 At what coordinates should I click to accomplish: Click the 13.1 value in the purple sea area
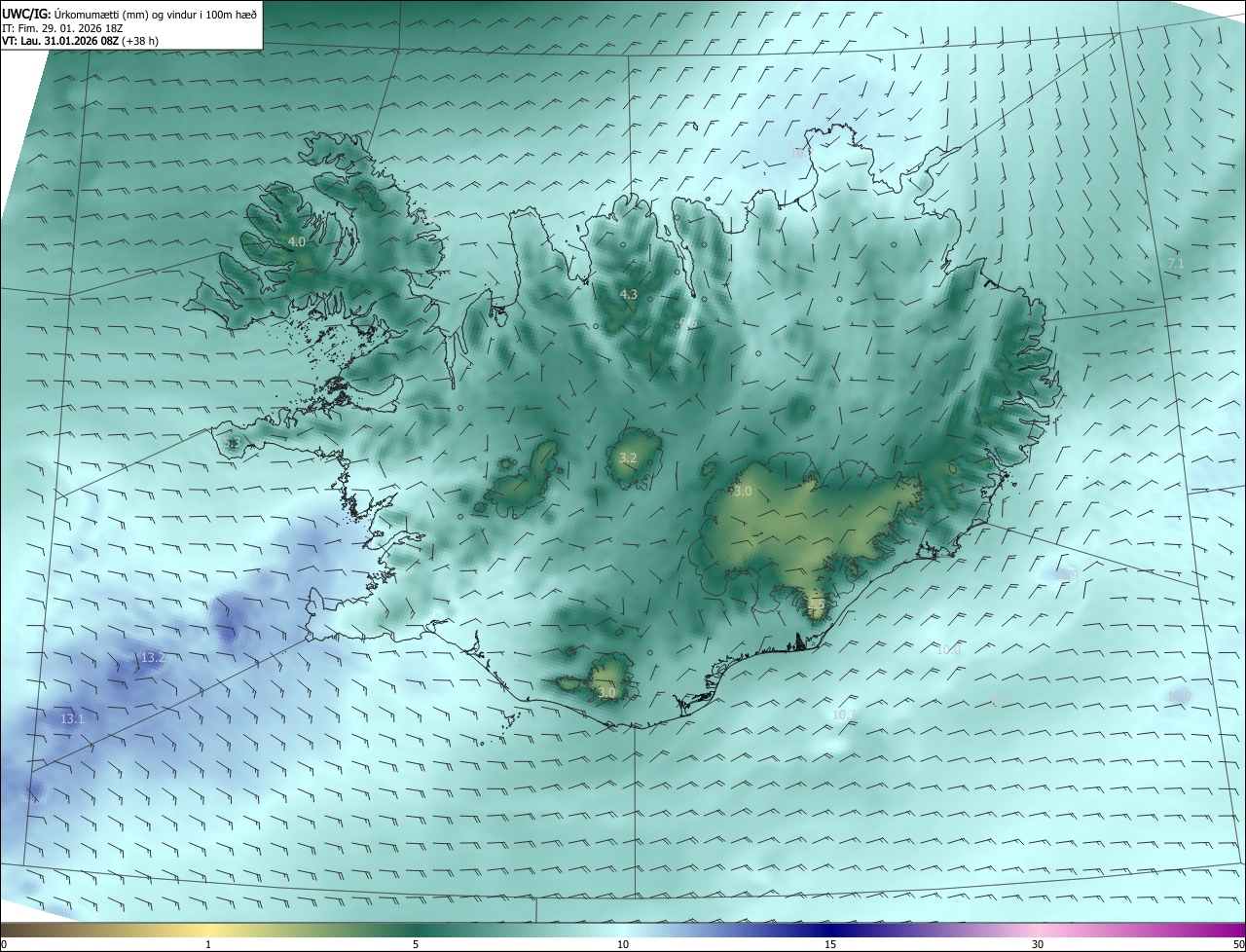click(x=72, y=718)
